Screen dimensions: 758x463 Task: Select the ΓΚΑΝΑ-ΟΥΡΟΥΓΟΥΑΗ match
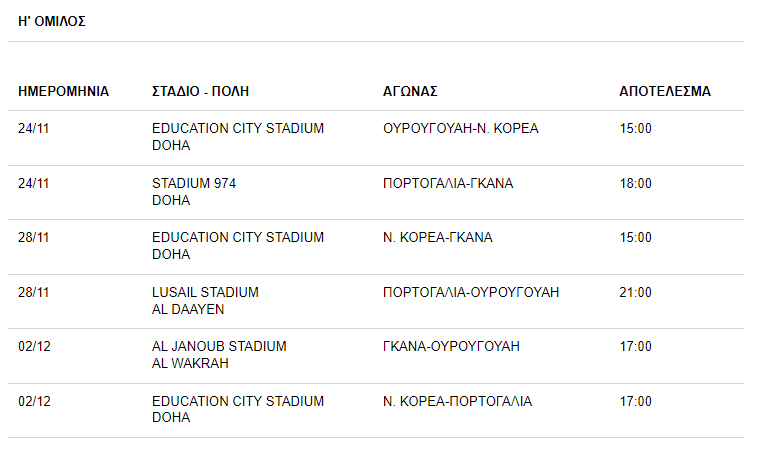[x=451, y=347]
